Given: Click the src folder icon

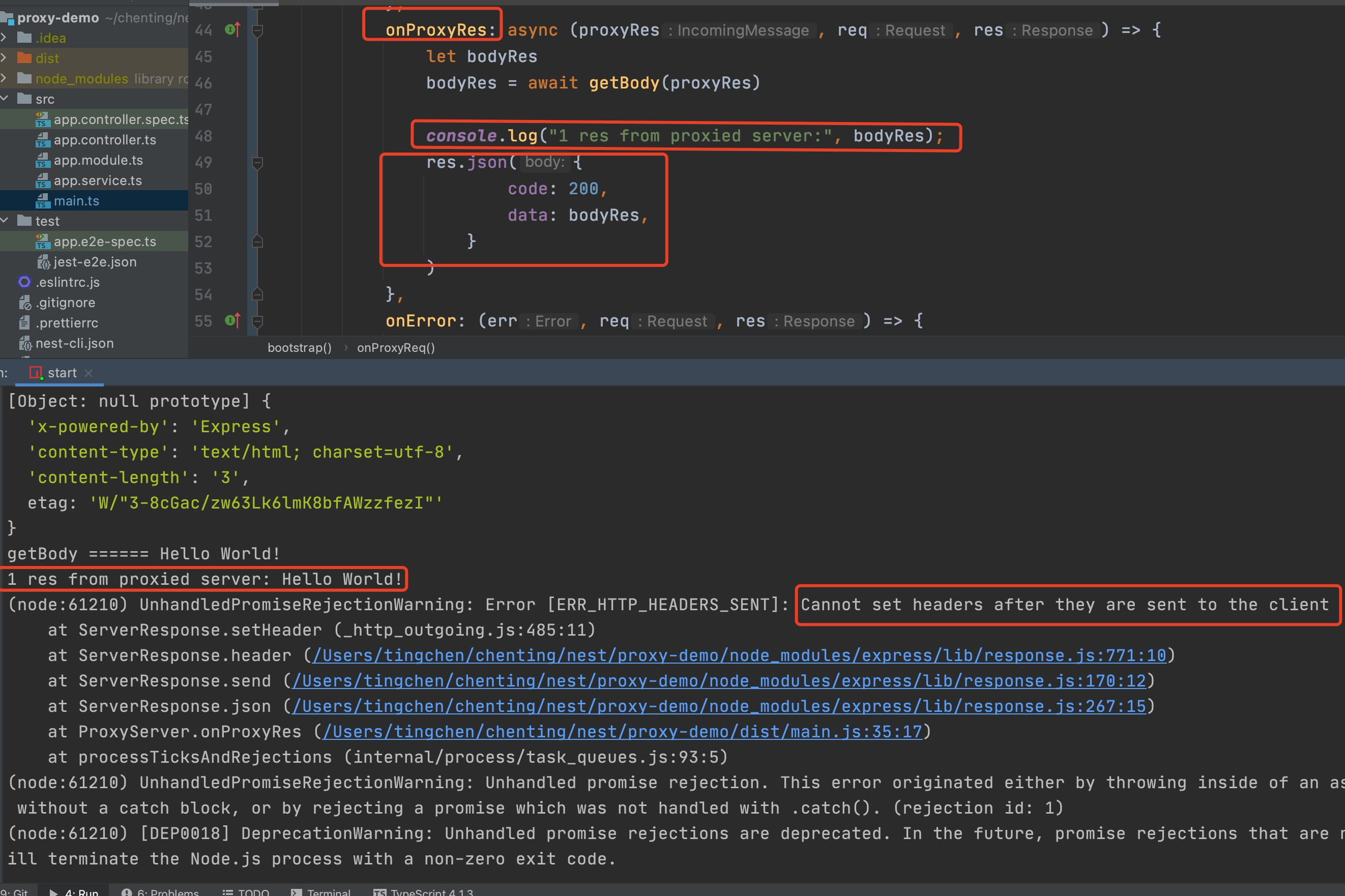Looking at the screenshot, I should (x=24, y=98).
